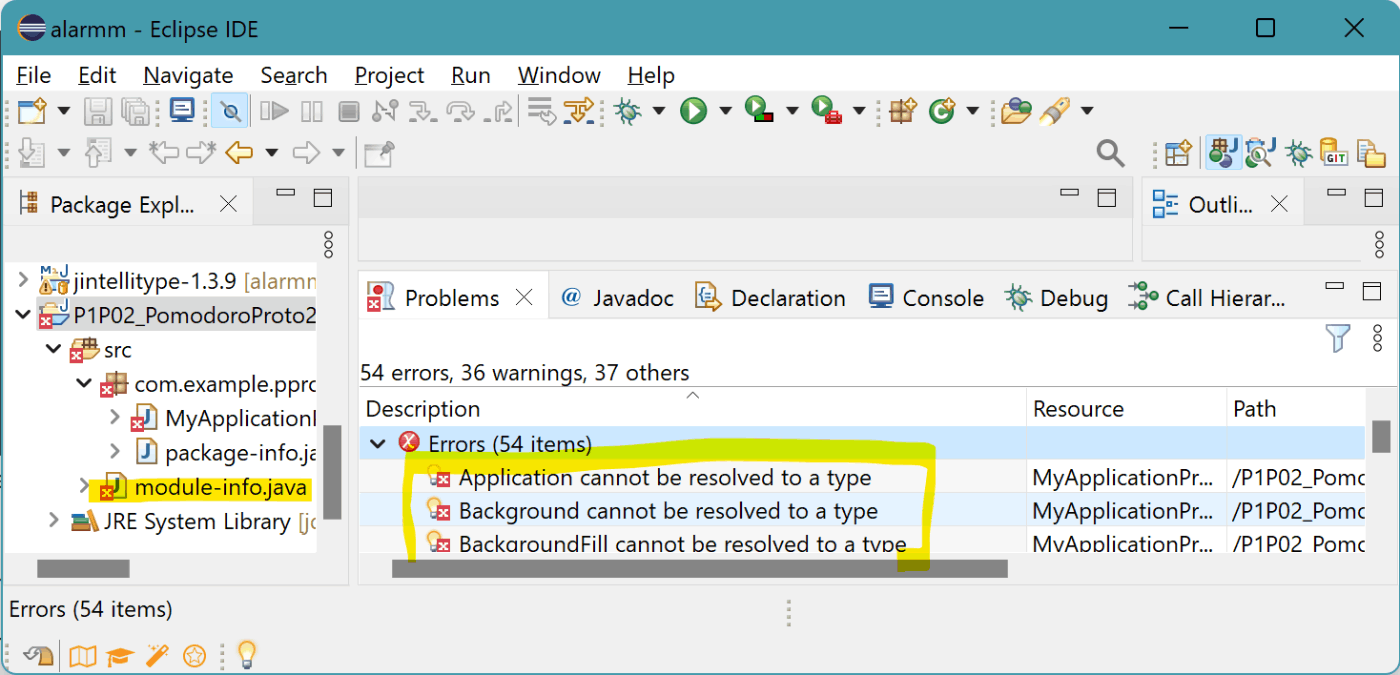Click the Terminate stop icon

coord(348,110)
